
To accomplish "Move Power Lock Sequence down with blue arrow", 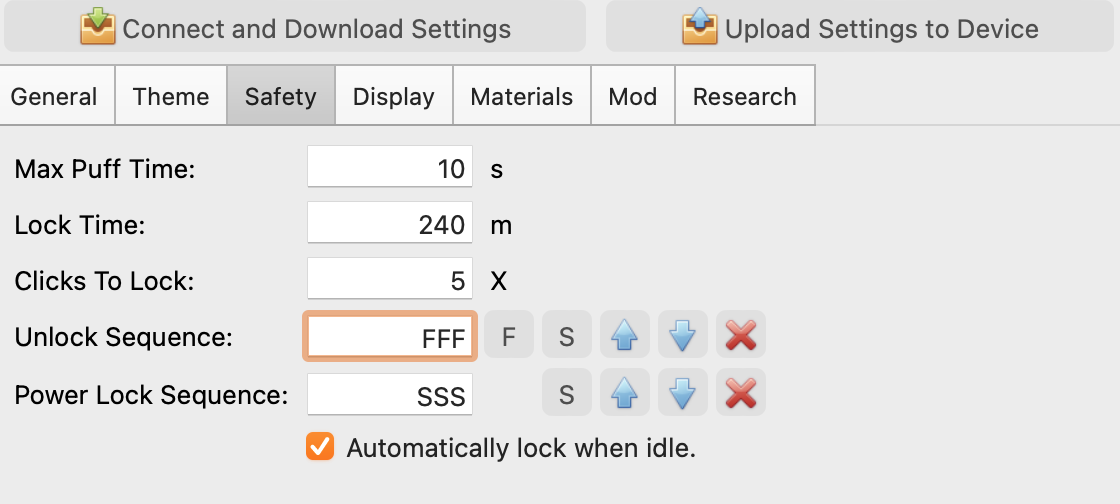I will (682, 395).
